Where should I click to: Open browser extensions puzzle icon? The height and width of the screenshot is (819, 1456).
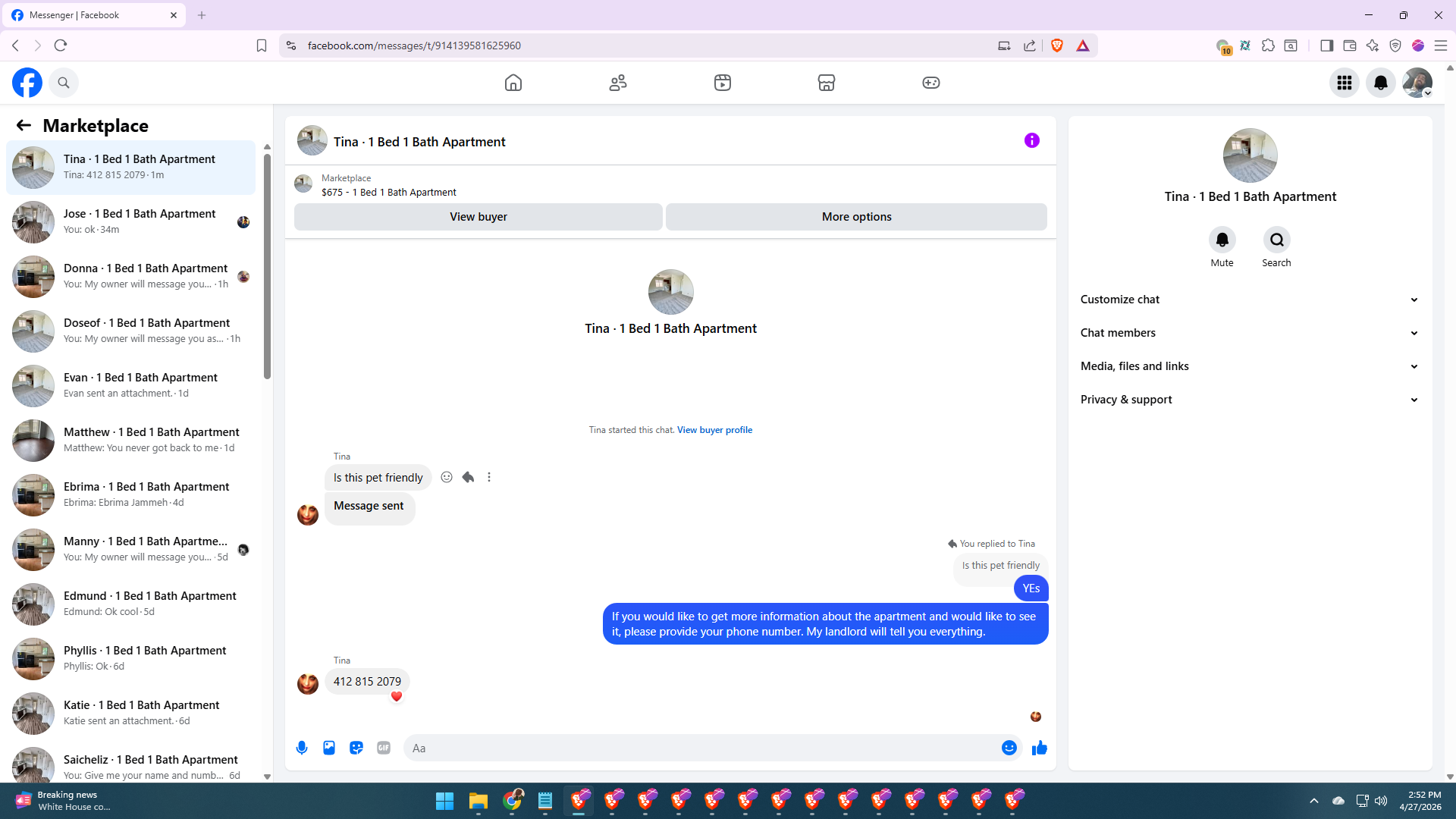tap(1268, 45)
